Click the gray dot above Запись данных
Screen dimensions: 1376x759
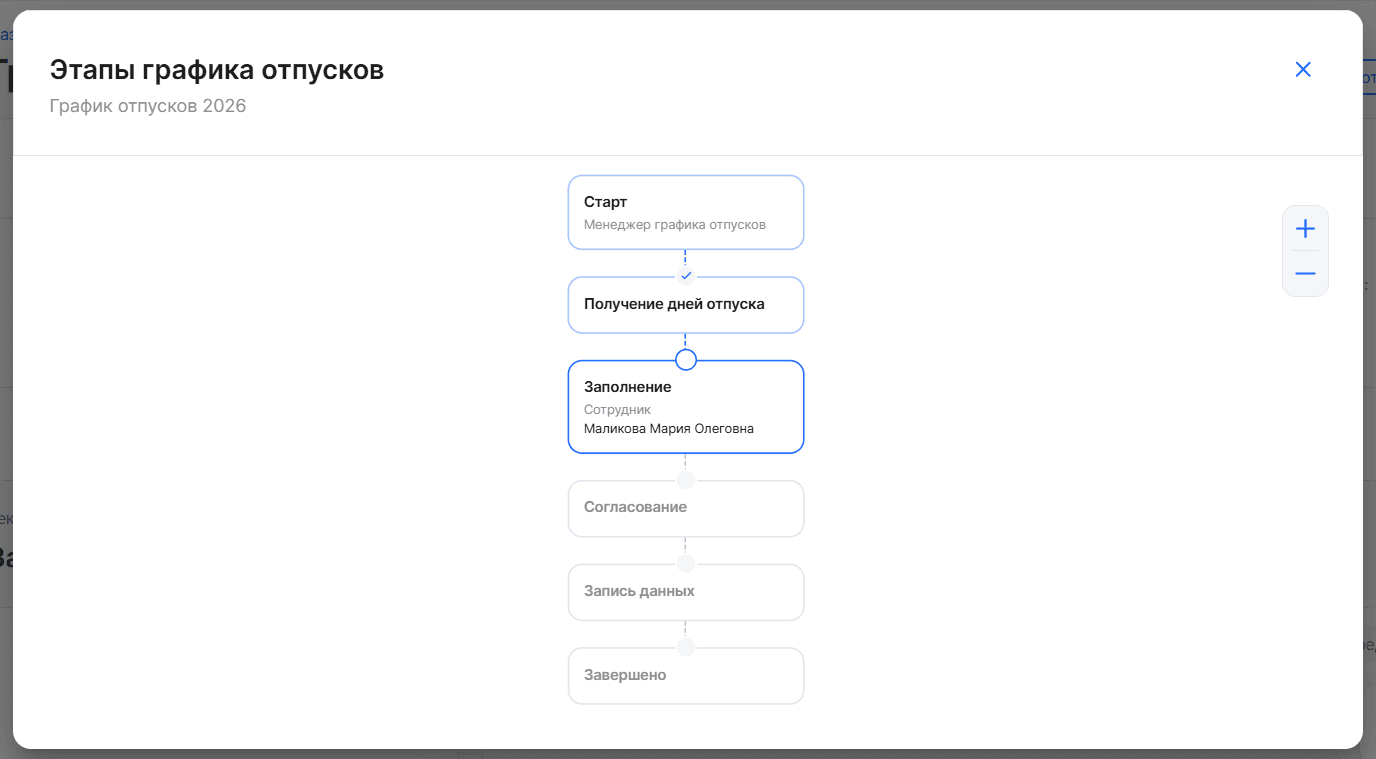point(686,564)
